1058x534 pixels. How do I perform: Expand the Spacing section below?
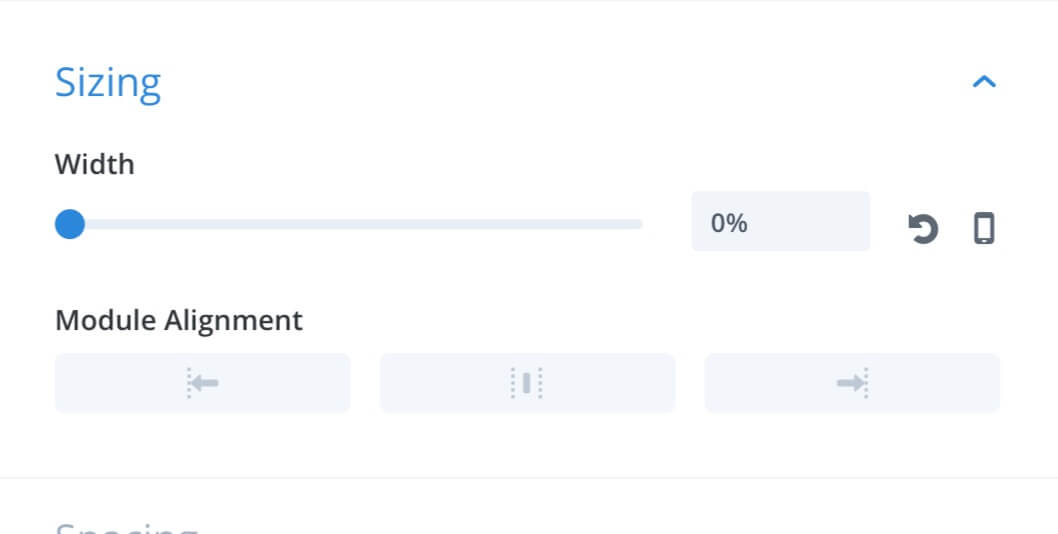coord(126,527)
